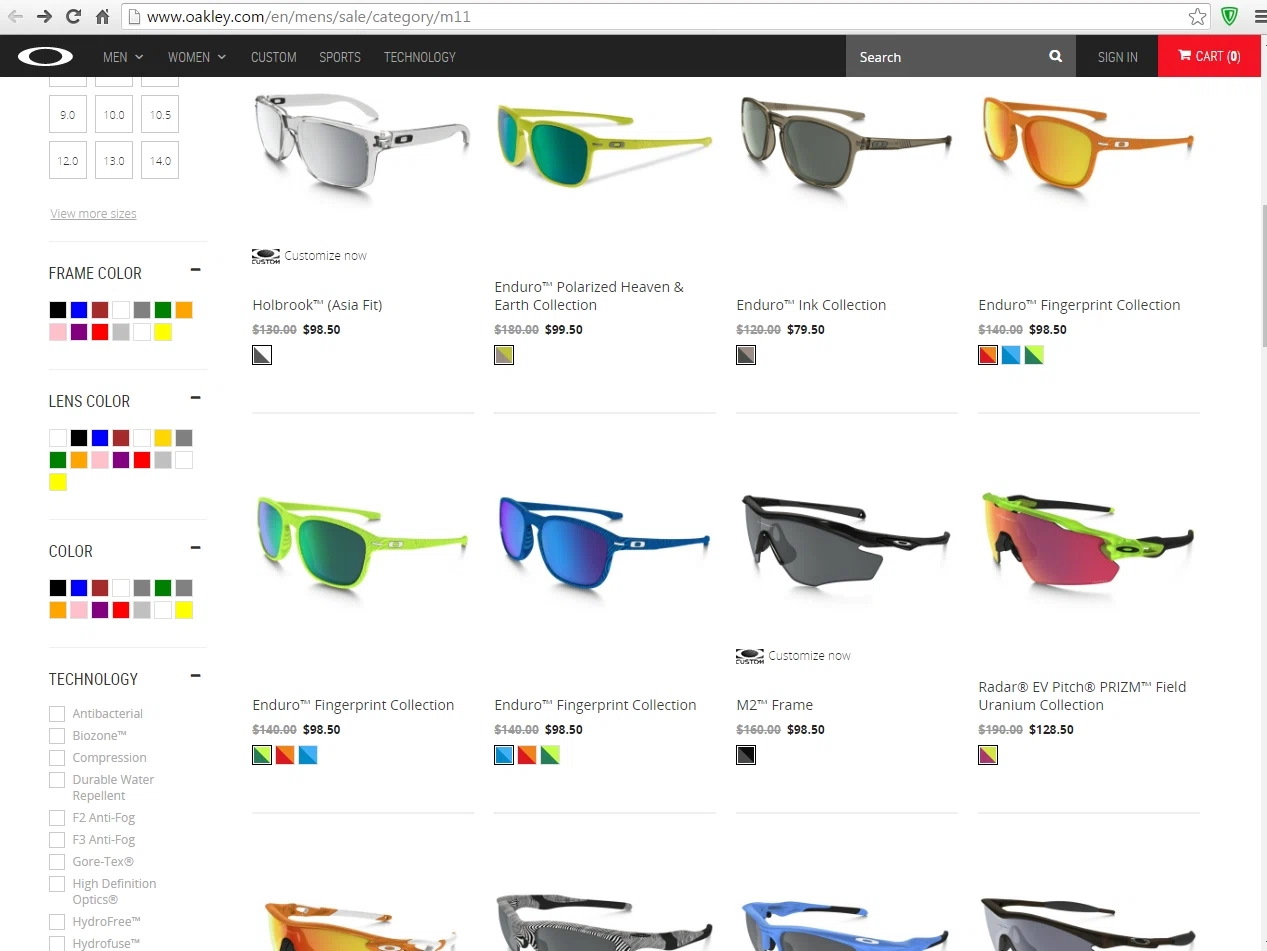The width and height of the screenshot is (1267, 951).
Task: Open the TECHNOLOGY navigation item
Action: pos(420,57)
